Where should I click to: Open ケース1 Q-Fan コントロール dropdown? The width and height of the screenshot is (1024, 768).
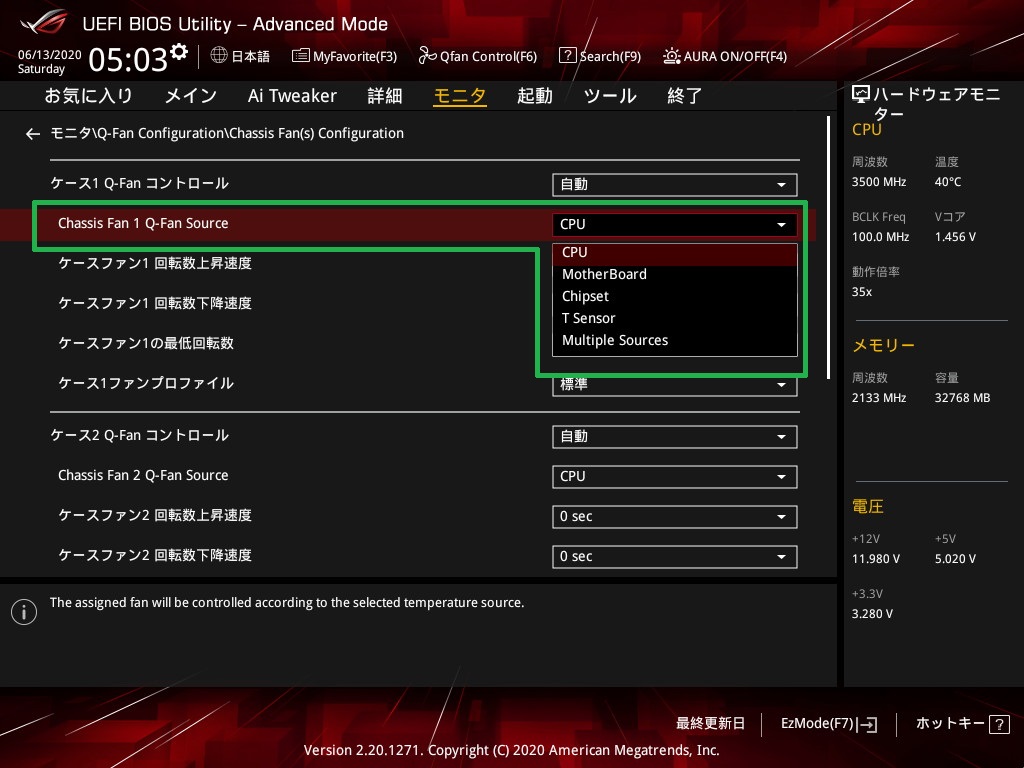tap(675, 185)
